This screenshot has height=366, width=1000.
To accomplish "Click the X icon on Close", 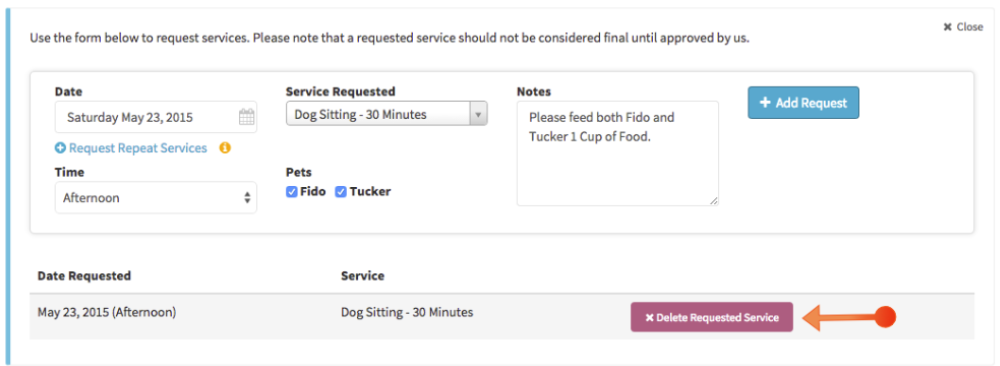I will (948, 27).
